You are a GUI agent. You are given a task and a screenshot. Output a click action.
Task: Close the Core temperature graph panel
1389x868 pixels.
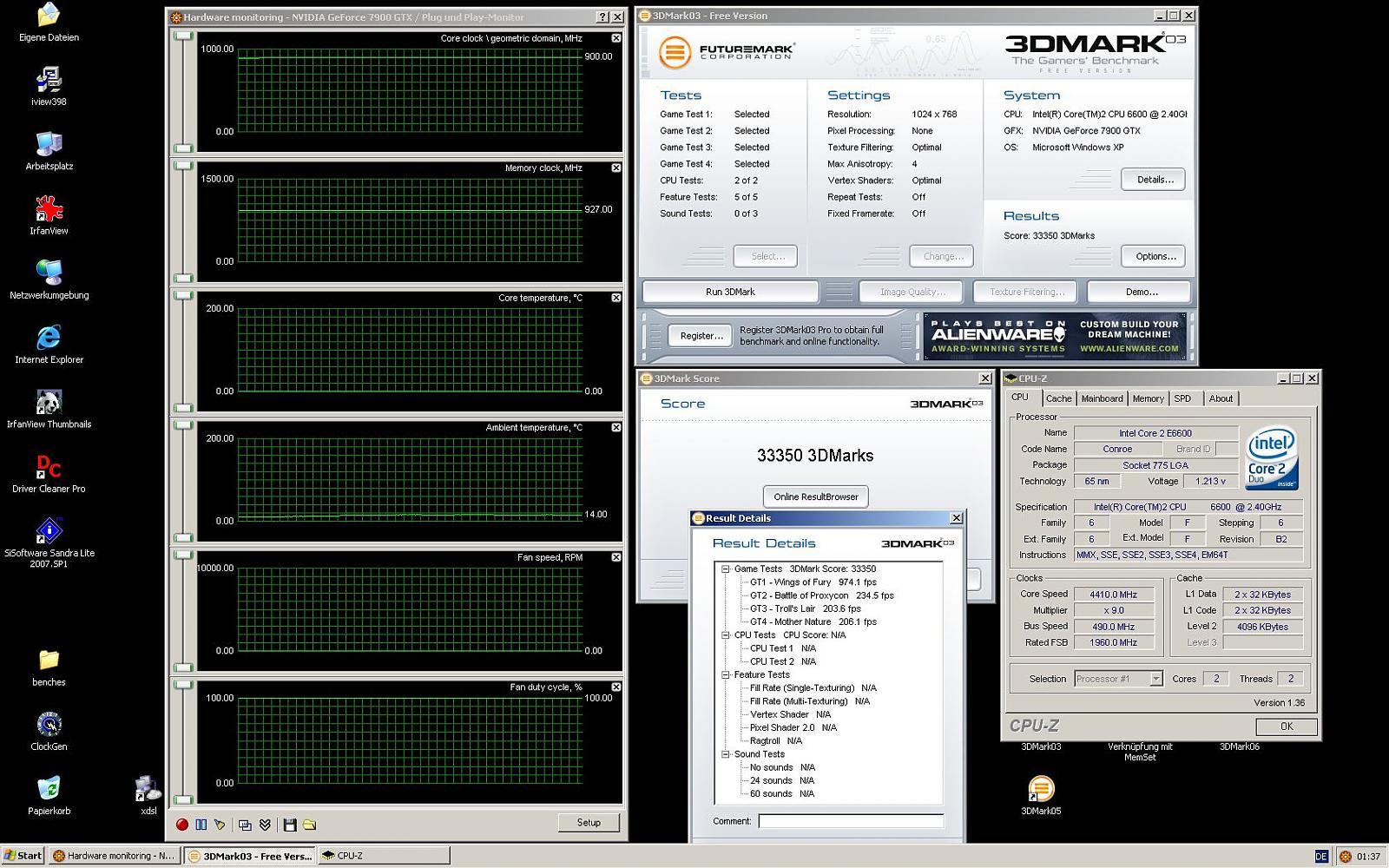616,298
